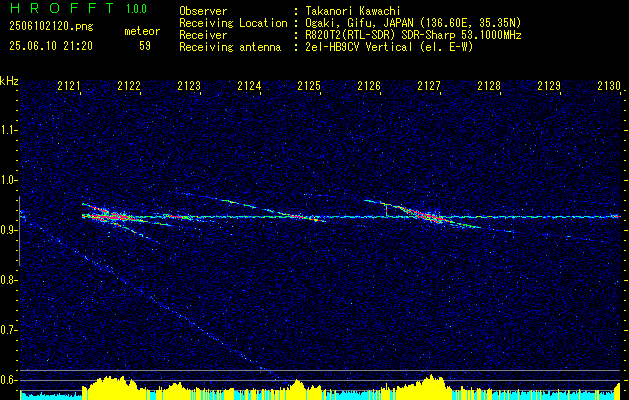Image resolution: width=629 pixels, height=400 pixels.
Task: Click the meteor count label
Action: pyautogui.click(x=142, y=31)
